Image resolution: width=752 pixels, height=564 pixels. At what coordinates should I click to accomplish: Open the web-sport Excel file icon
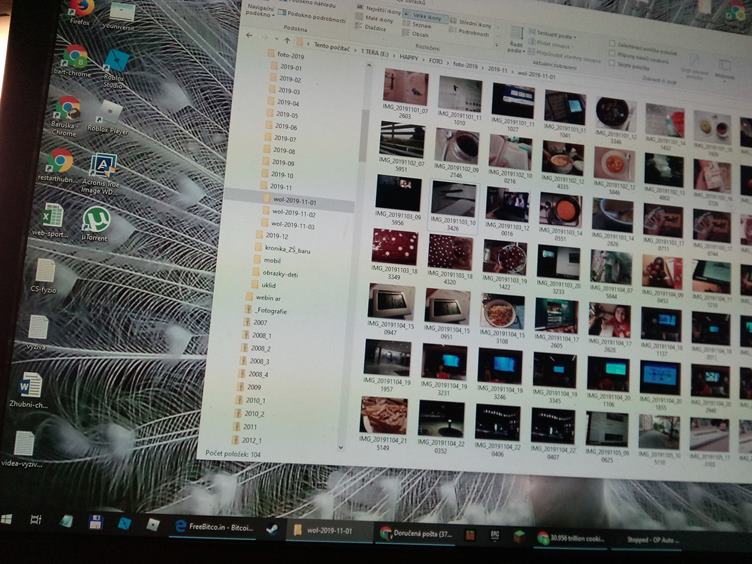point(51,220)
